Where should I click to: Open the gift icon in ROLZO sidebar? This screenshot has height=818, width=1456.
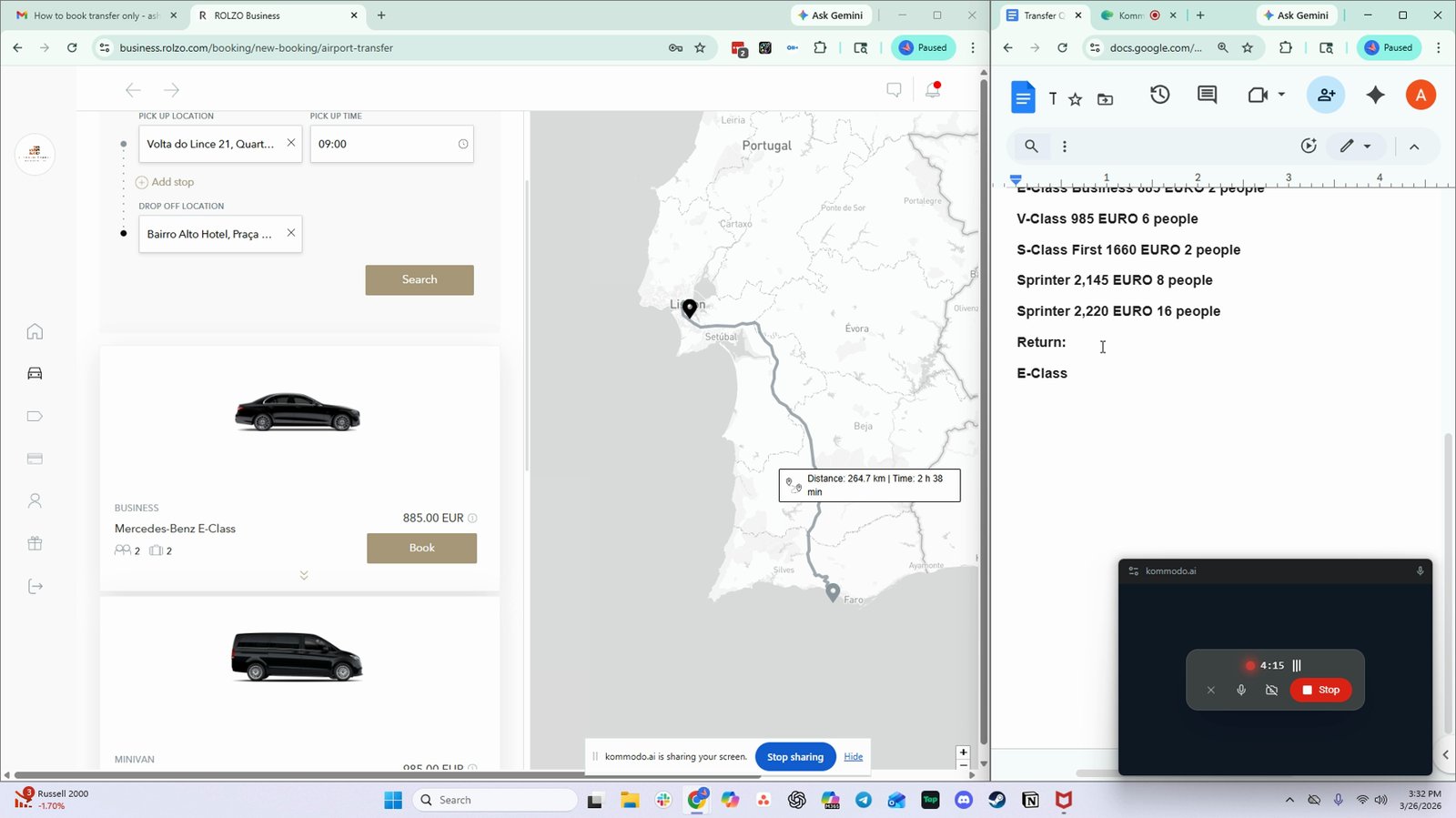click(x=35, y=543)
